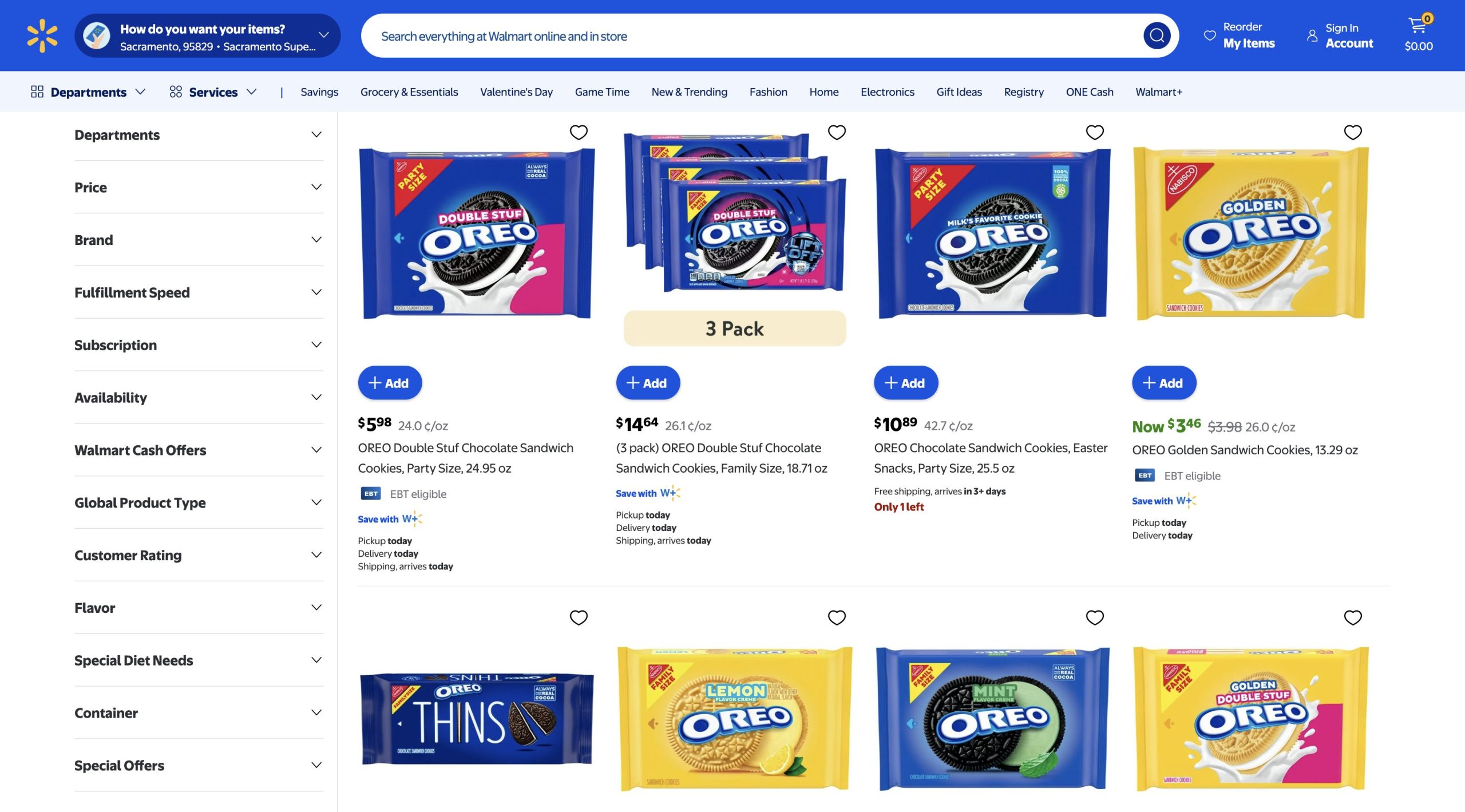Favorite the Double Stuf Party Size heart
Screen dimensions: 1465x812
tap(579, 132)
